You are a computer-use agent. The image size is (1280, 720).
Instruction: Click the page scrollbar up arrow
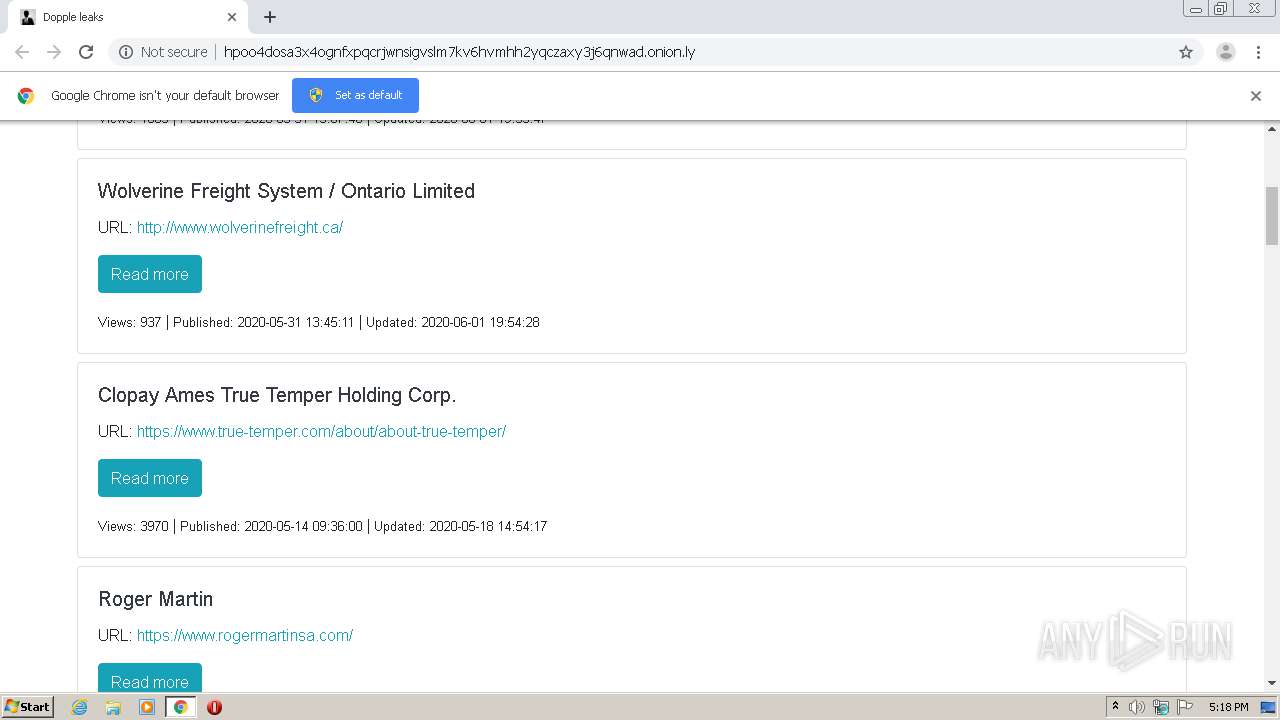pos(1272,129)
